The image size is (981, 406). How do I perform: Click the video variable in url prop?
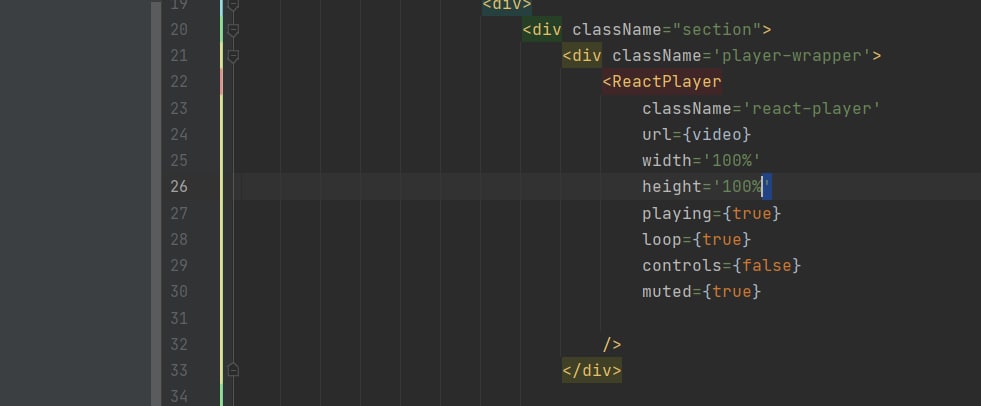click(717, 134)
